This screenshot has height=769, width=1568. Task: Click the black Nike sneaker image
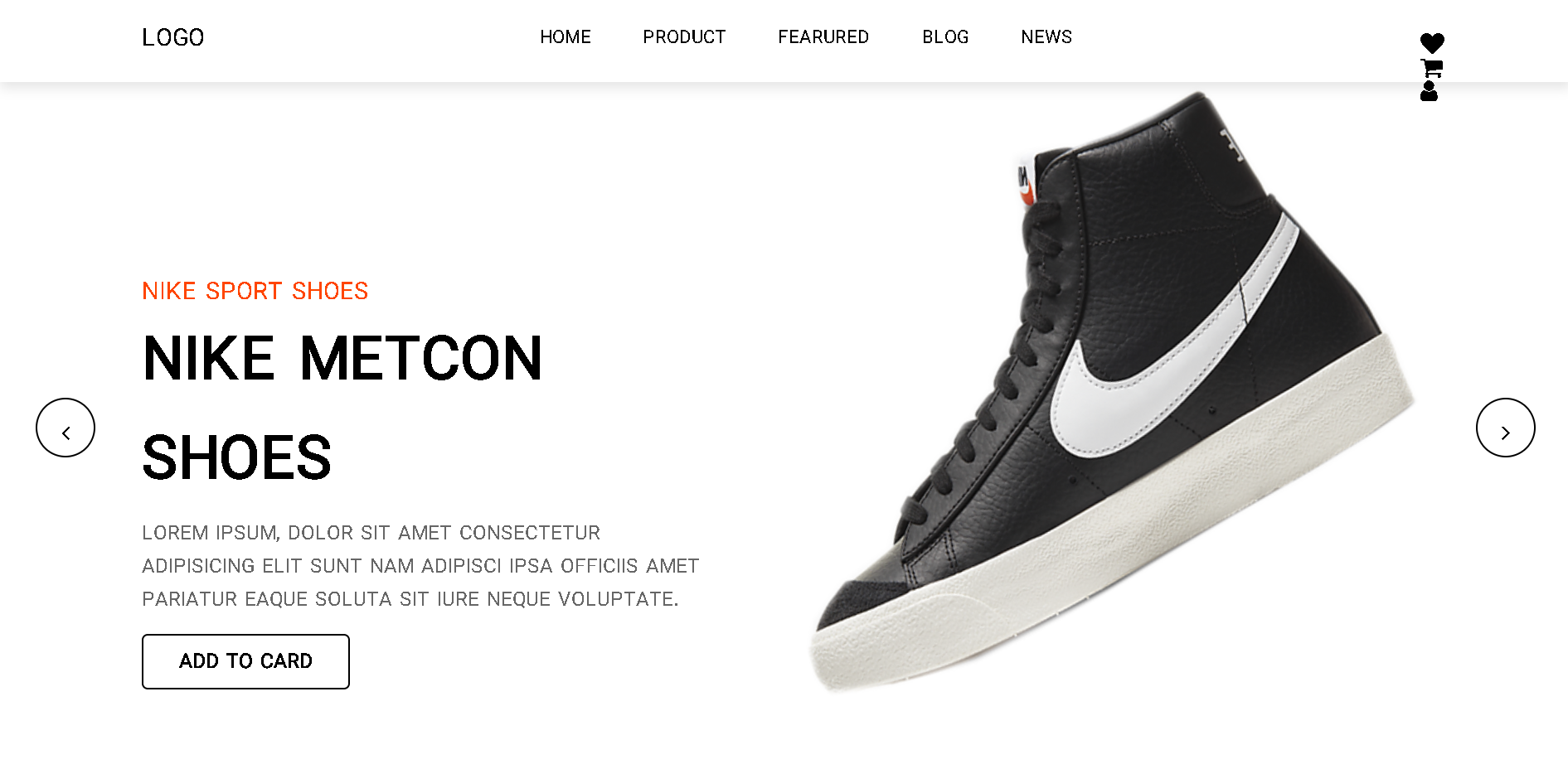[1111, 391]
